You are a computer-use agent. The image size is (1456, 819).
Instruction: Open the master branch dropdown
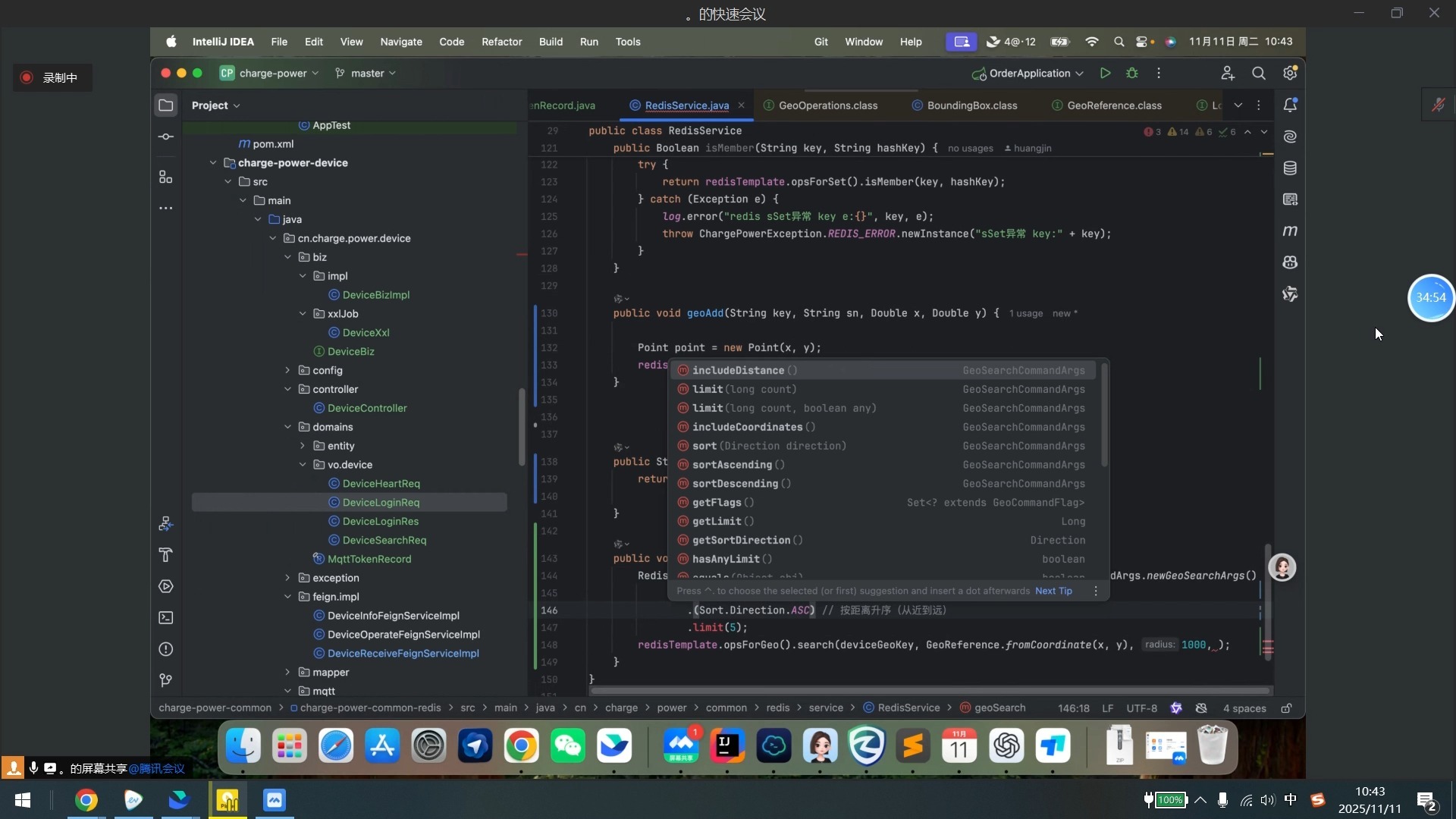tap(366, 74)
